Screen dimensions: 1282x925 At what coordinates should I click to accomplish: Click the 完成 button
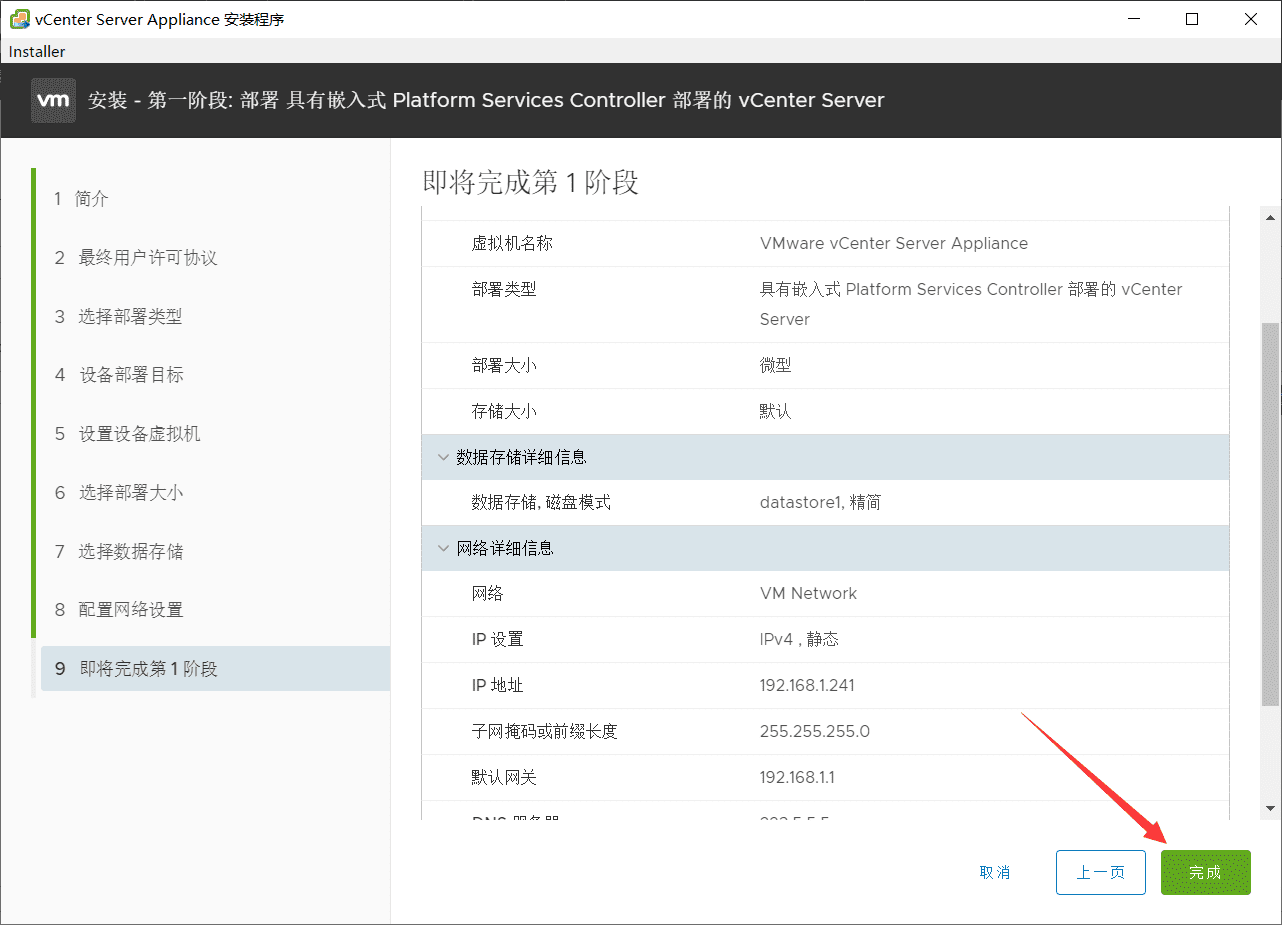click(1205, 872)
